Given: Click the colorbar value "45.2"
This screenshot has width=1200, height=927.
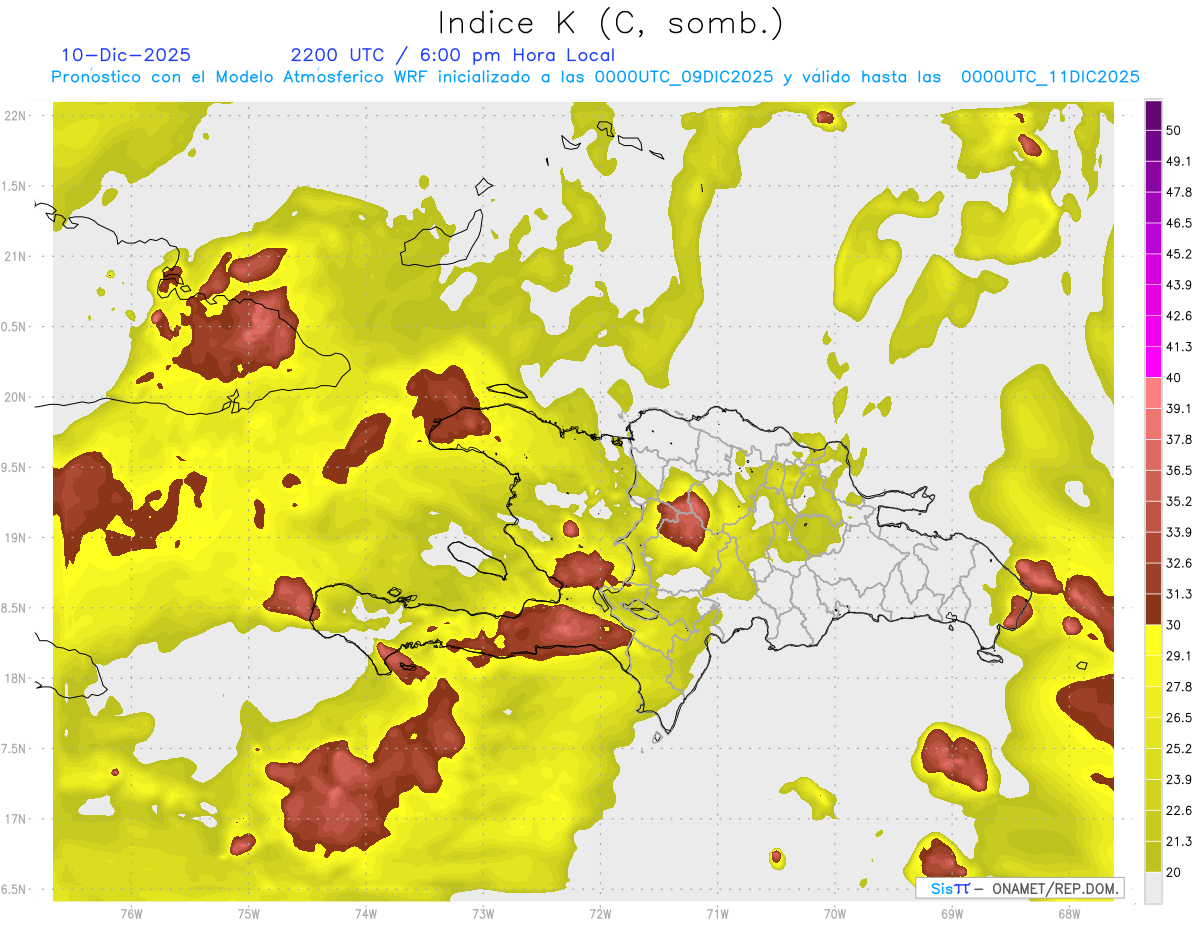Looking at the screenshot, I should (1179, 254).
